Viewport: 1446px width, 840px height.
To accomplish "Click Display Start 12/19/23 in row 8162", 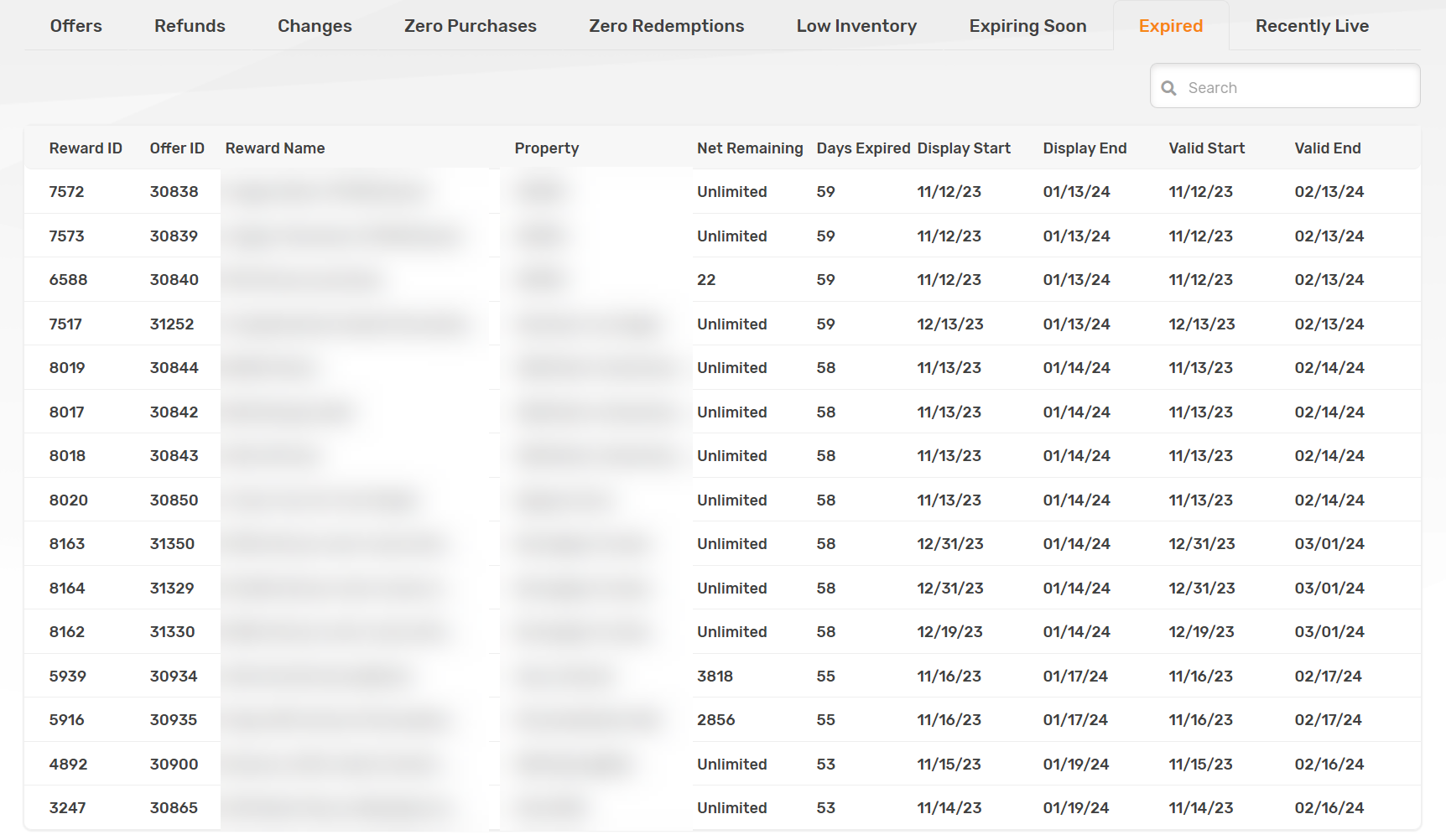I will pyautogui.click(x=949, y=632).
